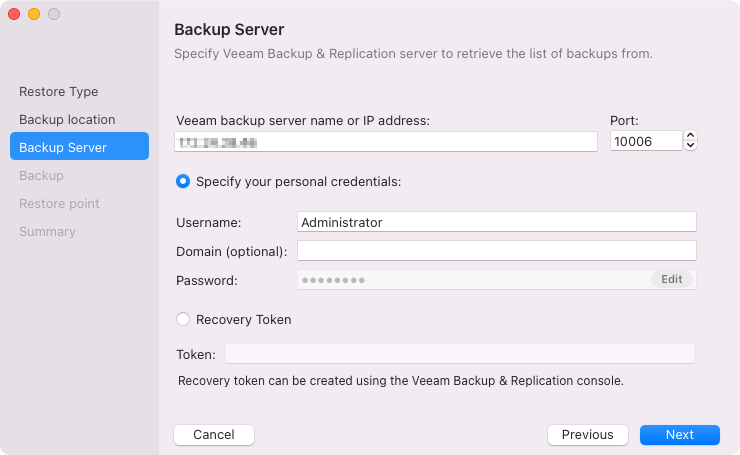Viewport: 740px width, 455px height.
Task: Click the server name or IP address field
Action: tap(386, 142)
